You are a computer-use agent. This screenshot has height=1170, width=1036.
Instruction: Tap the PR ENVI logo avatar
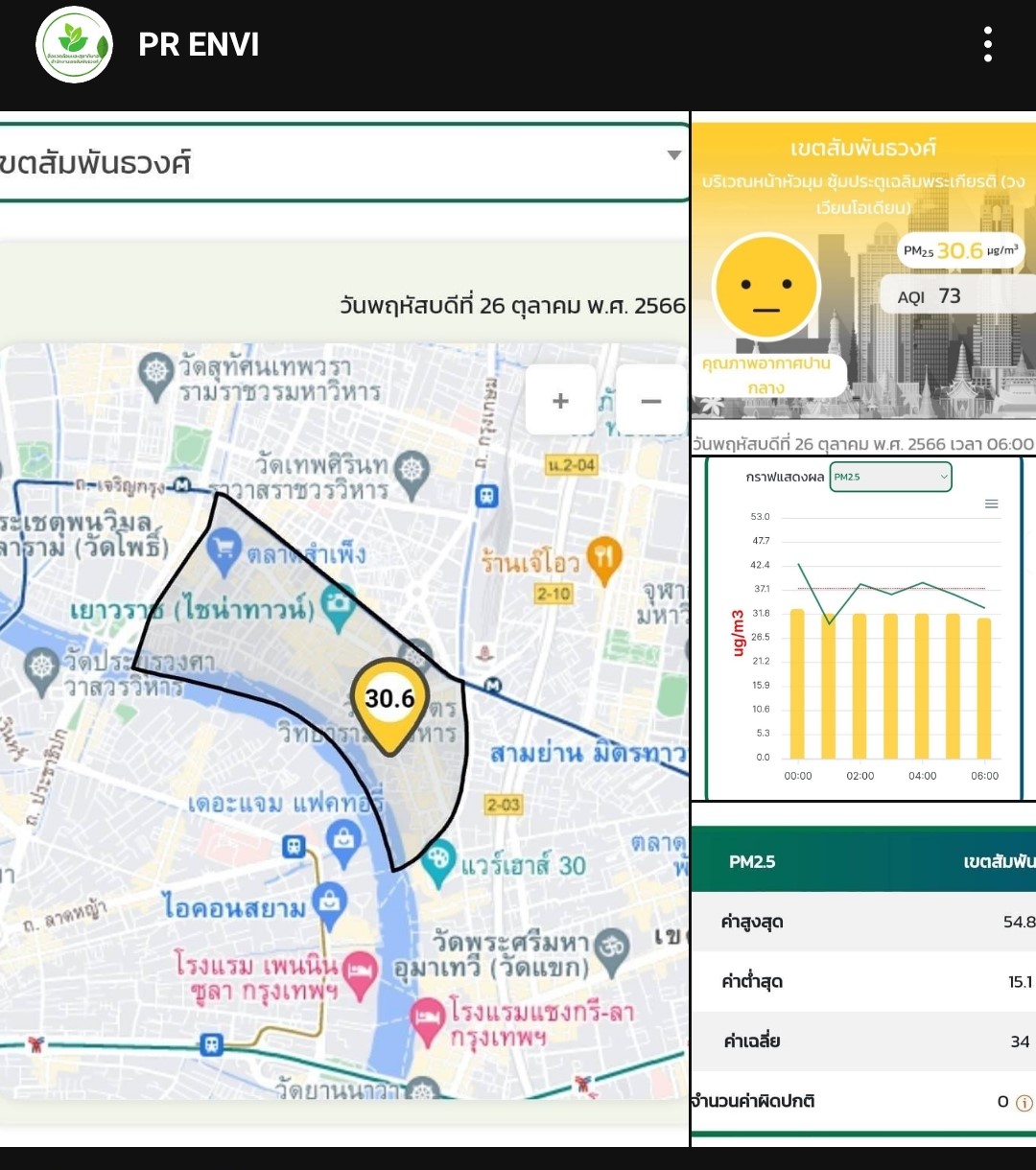tap(74, 45)
